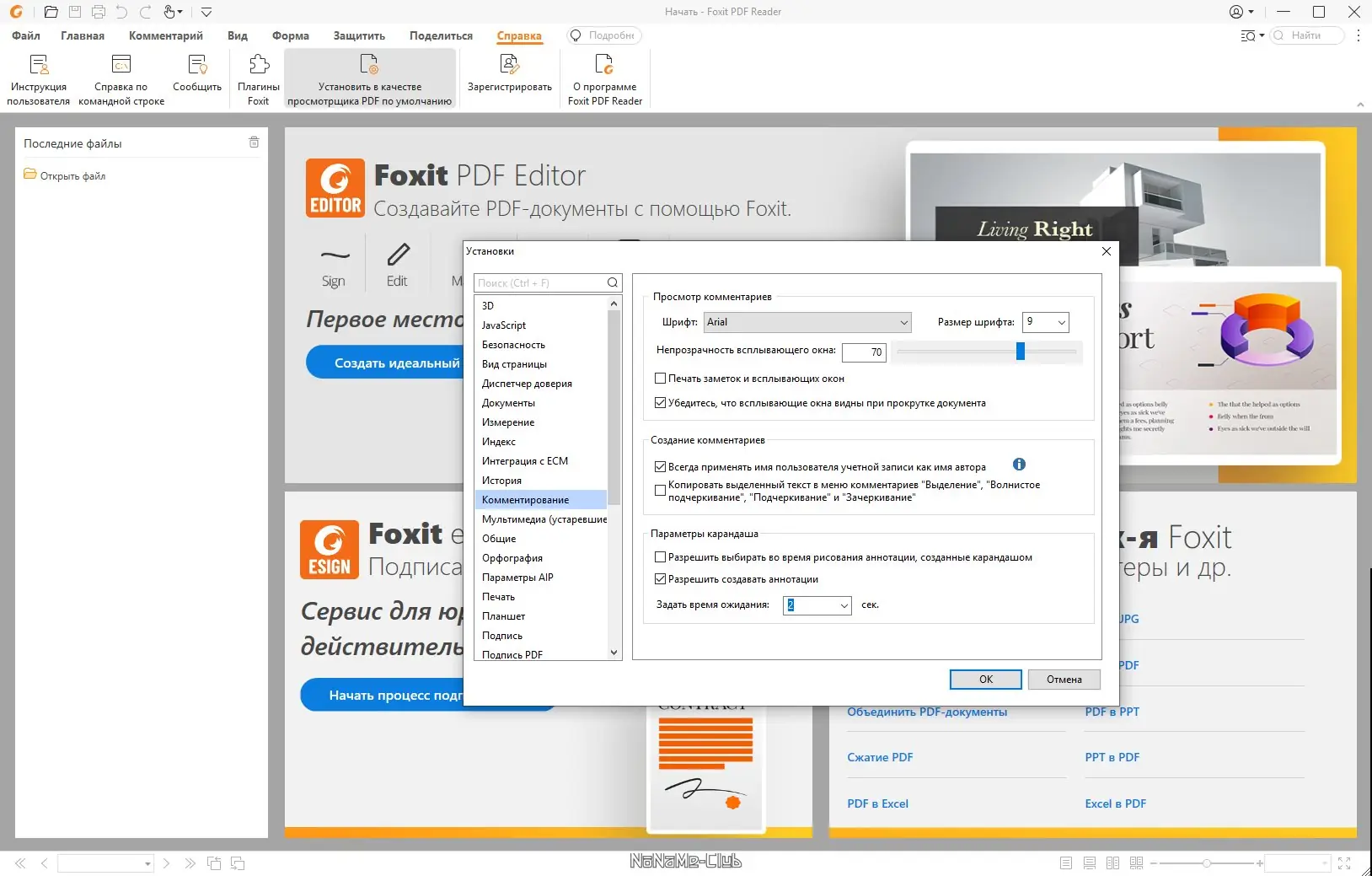1372x876 pixels.
Task: Click the Поиск field in Установки dialog
Action: click(541, 283)
